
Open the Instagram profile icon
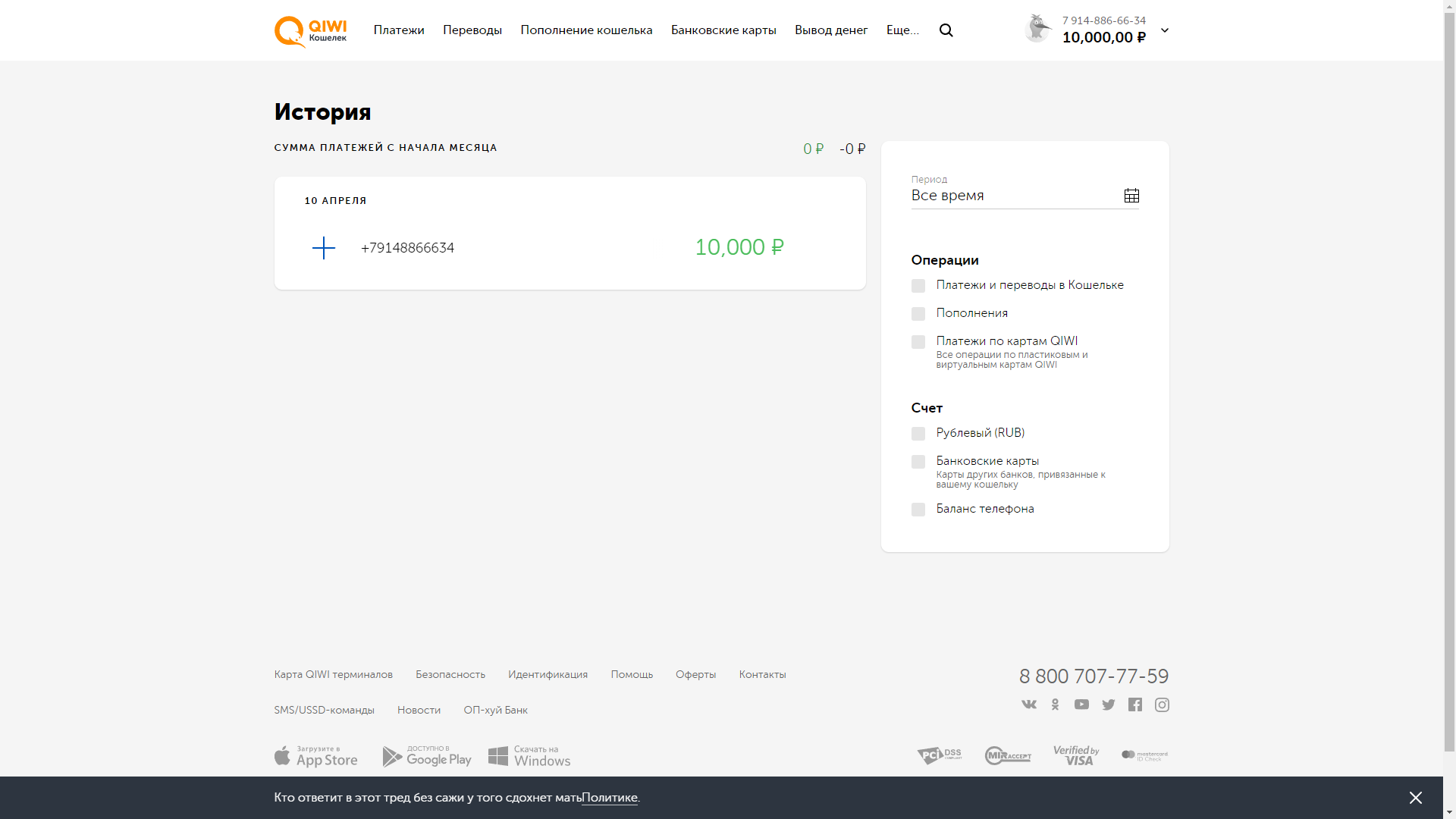click(1161, 704)
